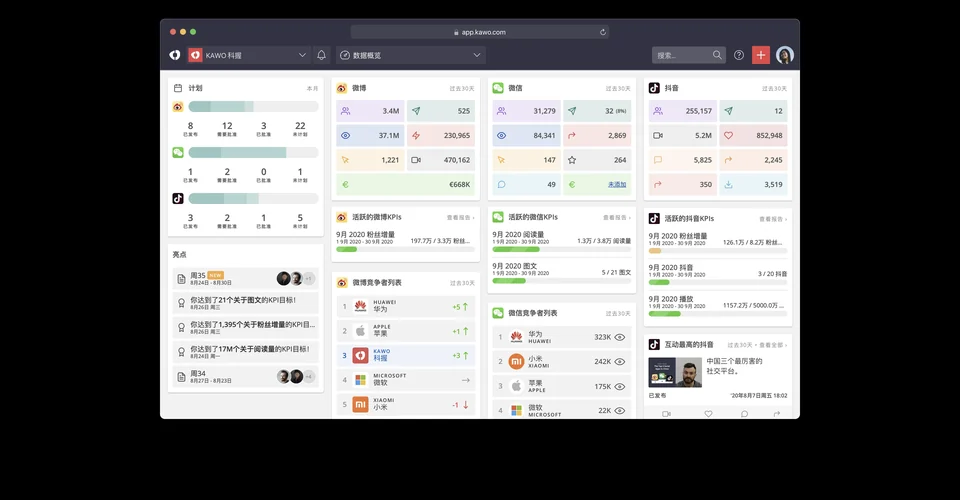Click the Douyin plan progress bar
This screenshot has width=960, height=500.
(253, 198)
